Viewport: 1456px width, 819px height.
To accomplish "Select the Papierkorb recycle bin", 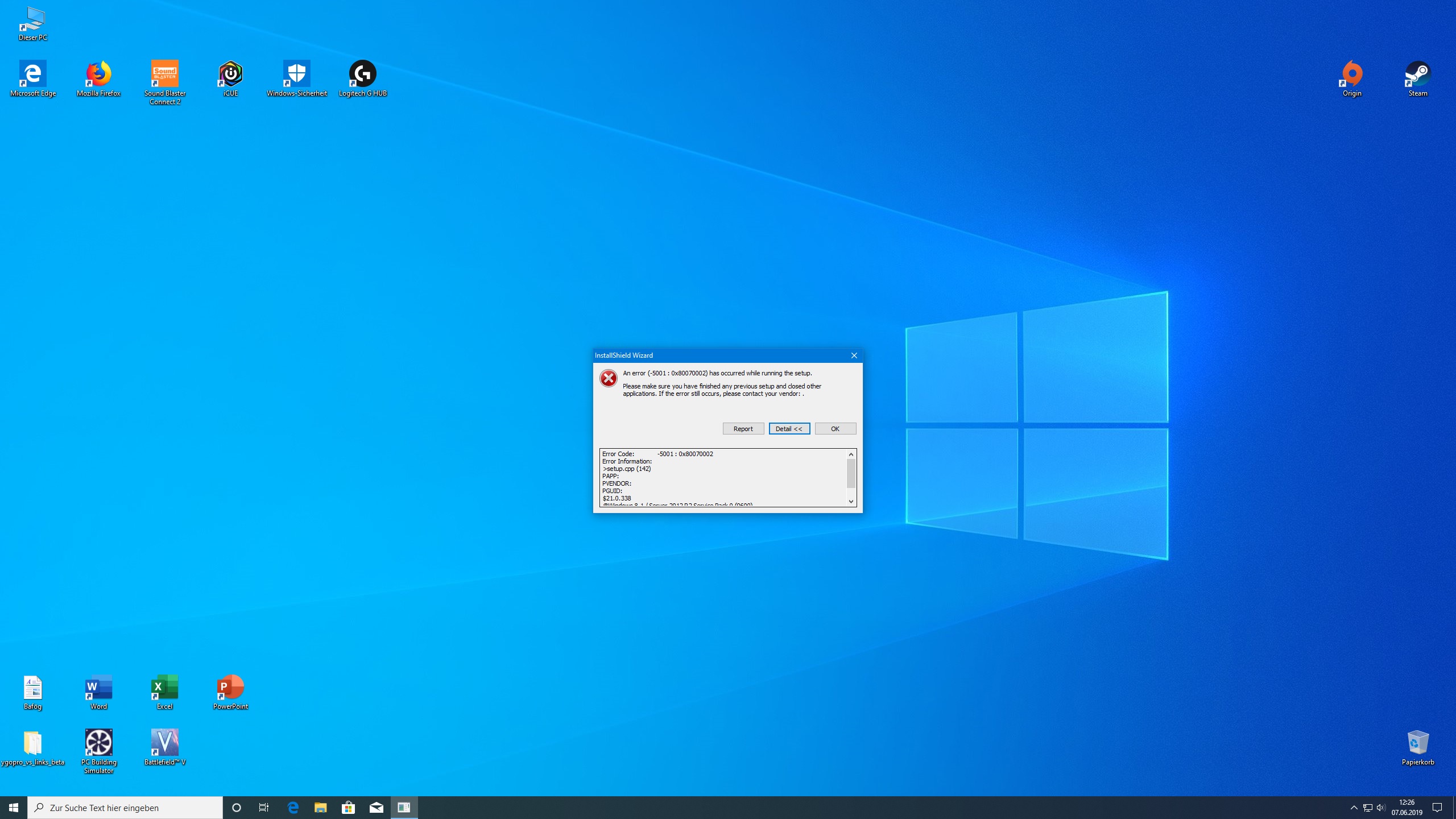I will tap(1417, 743).
